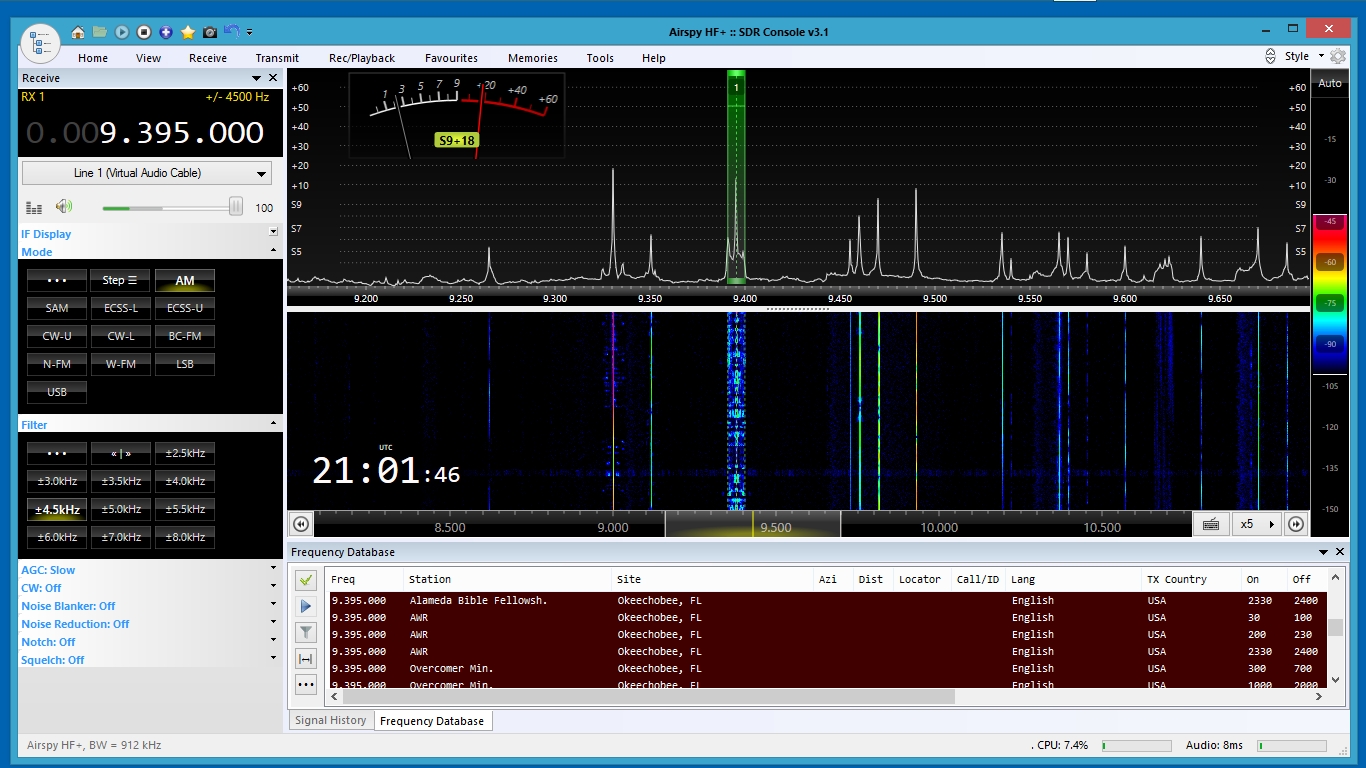The image size is (1366, 768).
Task: Open the equalizer bars icon beside the speaker
Action: click(x=34, y=208)
